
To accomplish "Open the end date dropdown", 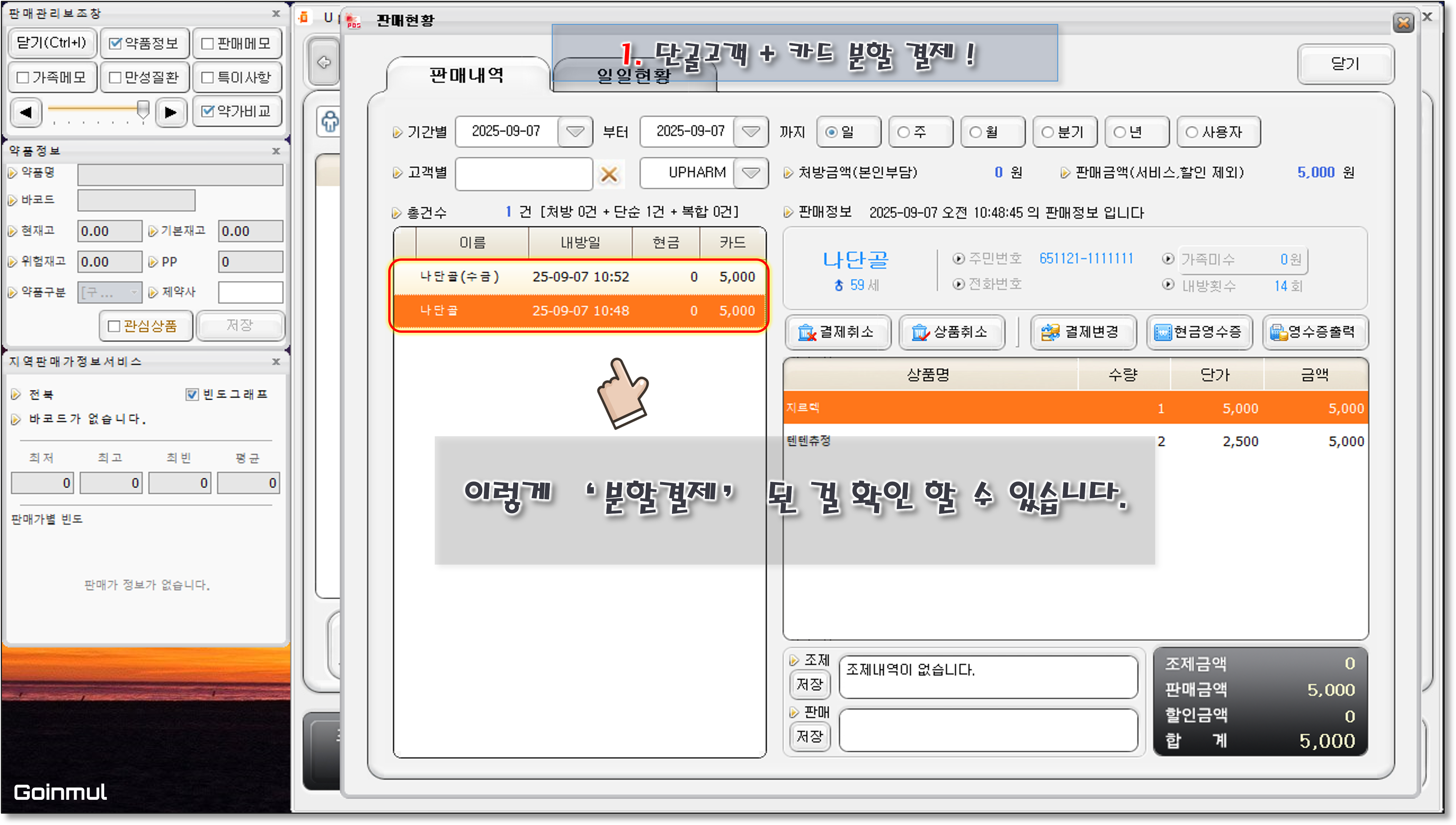I will (750, 131).
